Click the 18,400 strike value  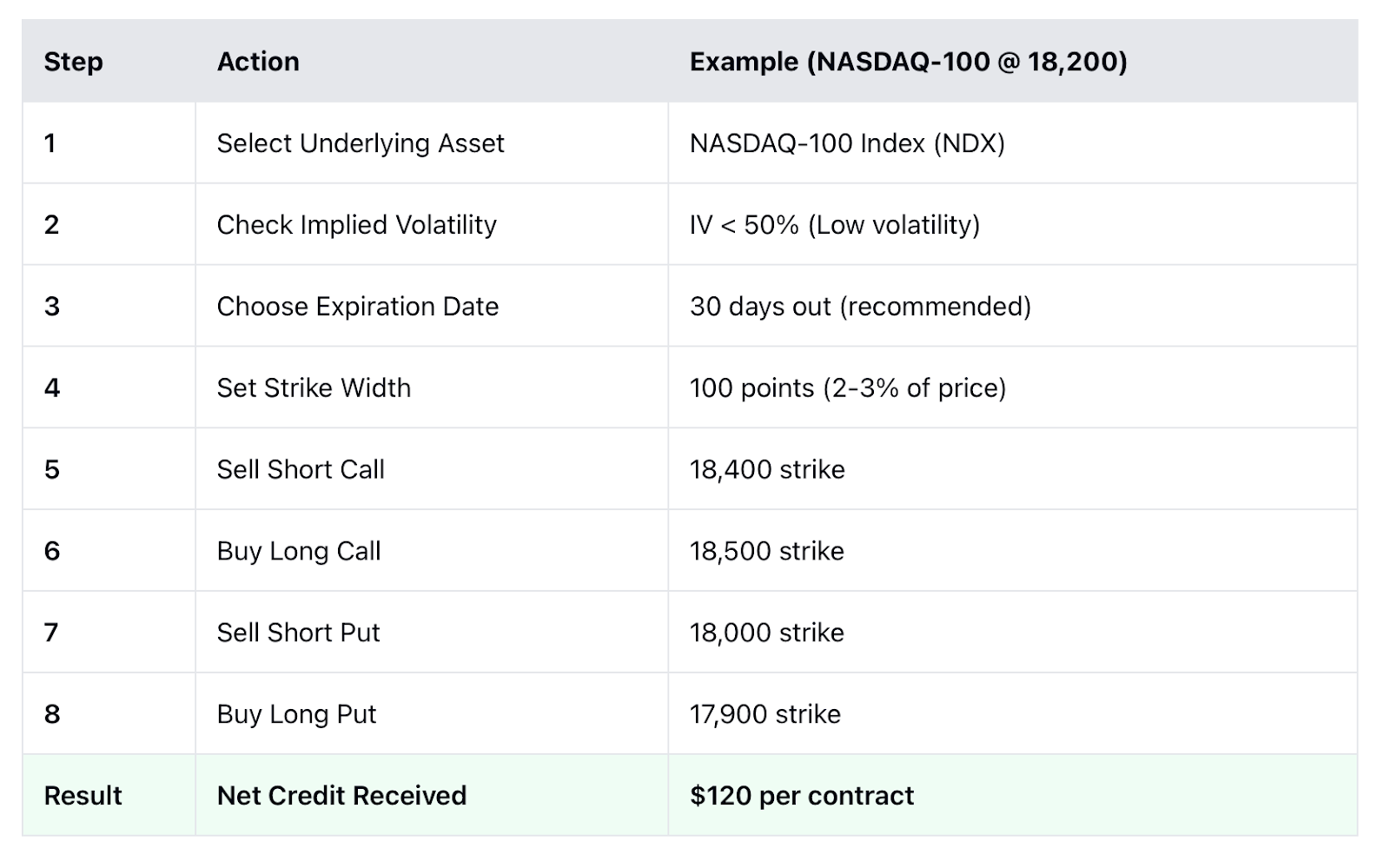pos(767,469)
